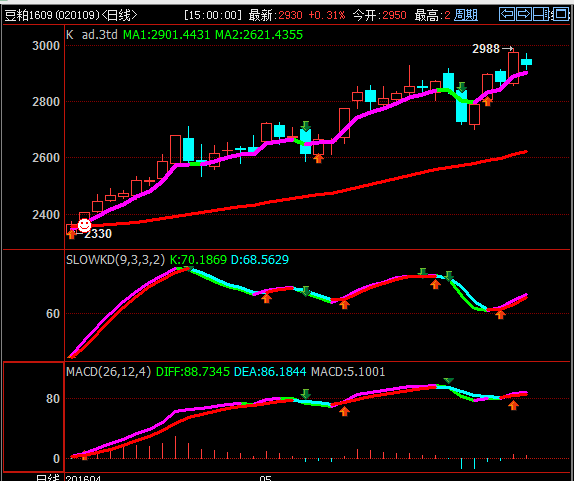574x481 pixels.
Task: Click the 3000 price axis label
Action: (x=46, y=46)
